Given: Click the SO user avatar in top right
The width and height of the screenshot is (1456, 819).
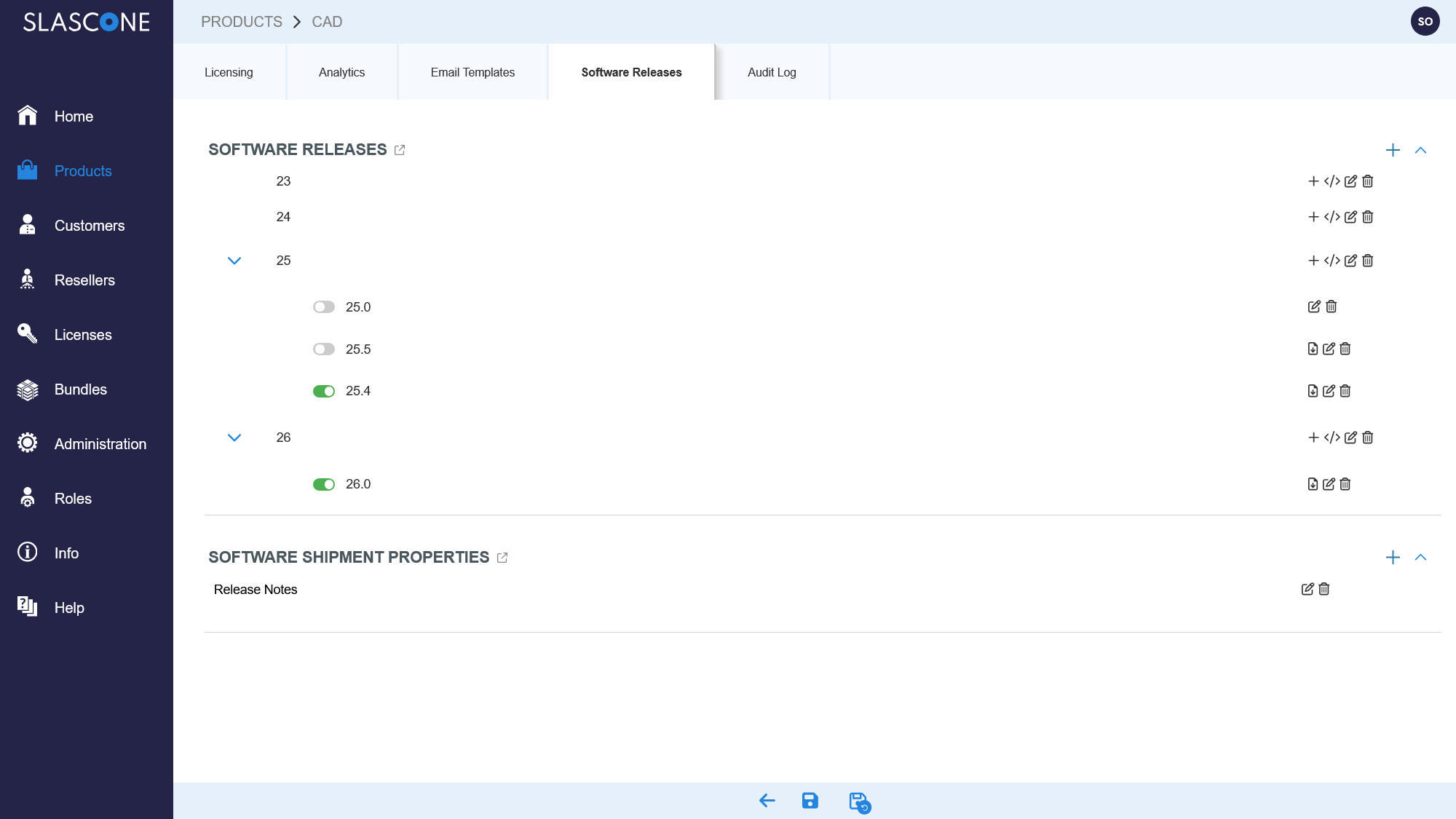Looking at the screenshot, I should point(1425,21).
